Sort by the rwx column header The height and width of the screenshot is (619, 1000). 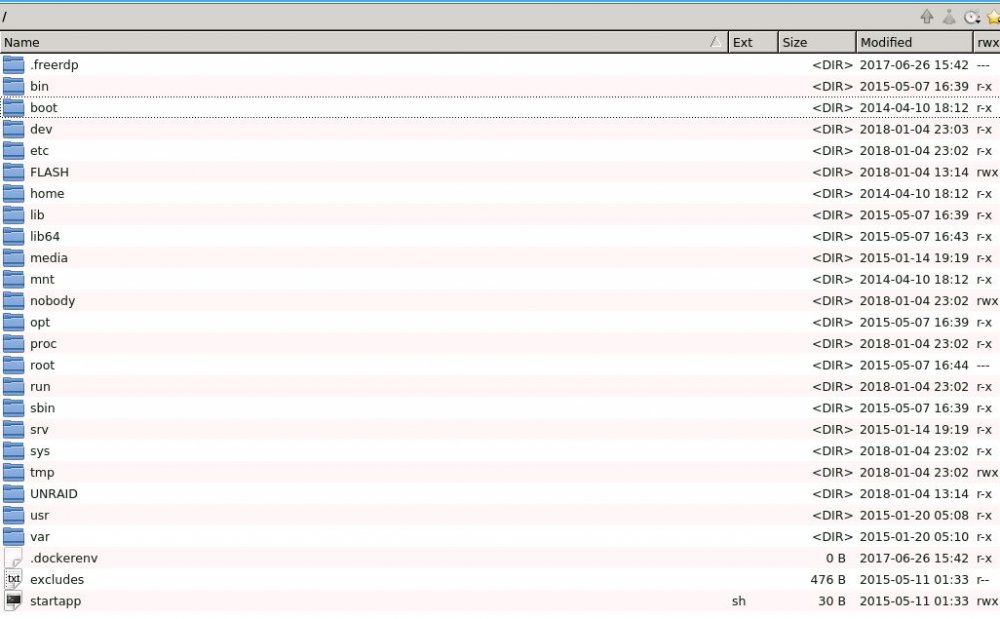point(987,42)
